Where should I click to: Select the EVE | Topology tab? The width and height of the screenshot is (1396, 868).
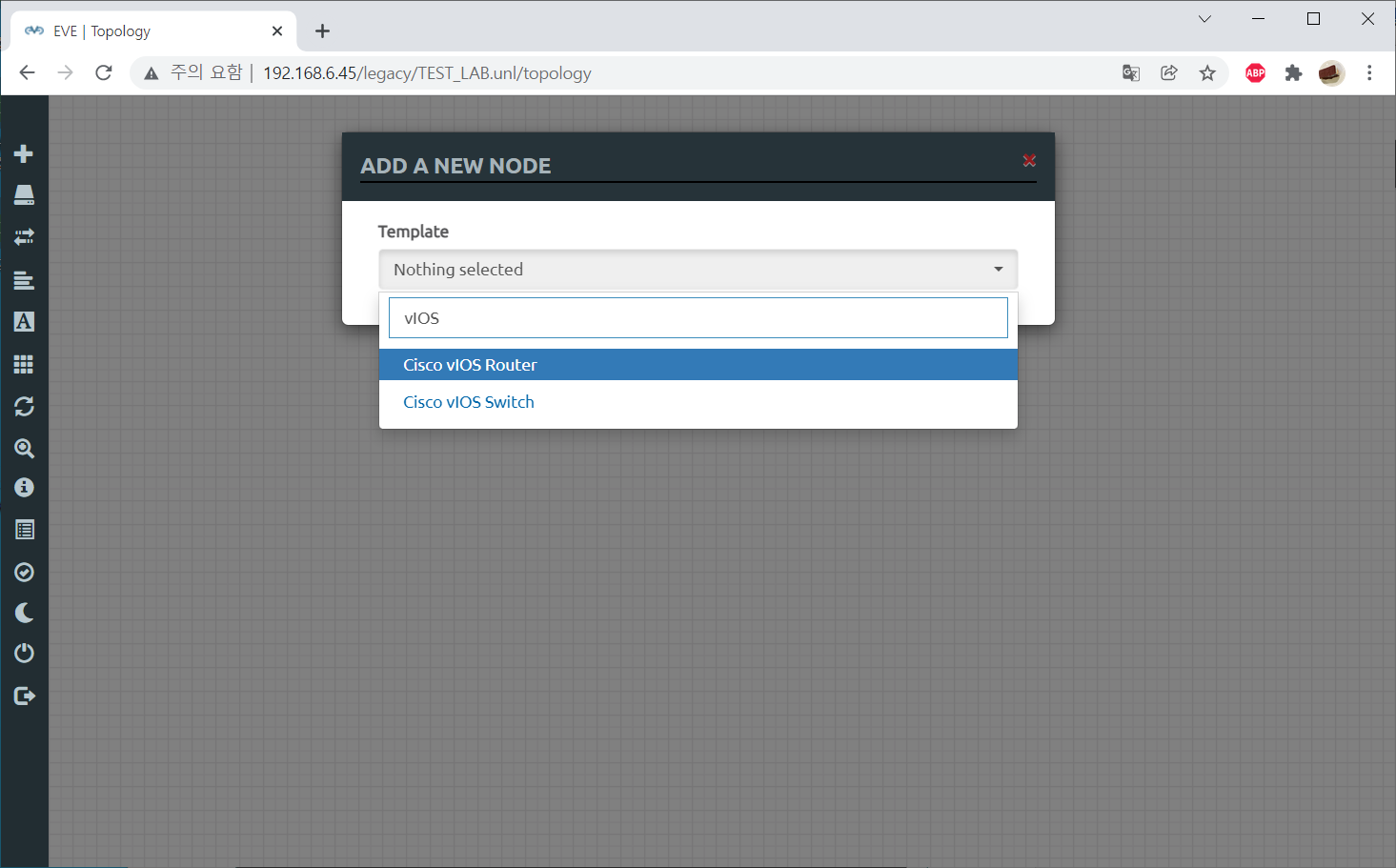click(x=153, y=31)
